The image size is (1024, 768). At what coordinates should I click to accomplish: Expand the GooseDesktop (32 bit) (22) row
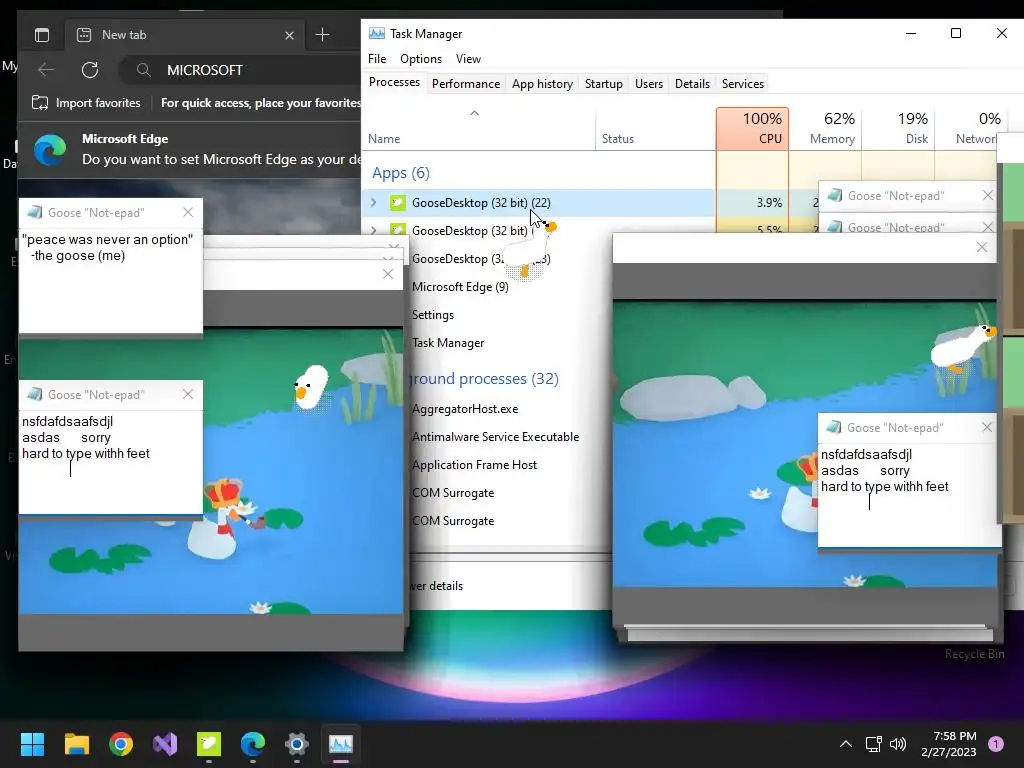(374, 202)
